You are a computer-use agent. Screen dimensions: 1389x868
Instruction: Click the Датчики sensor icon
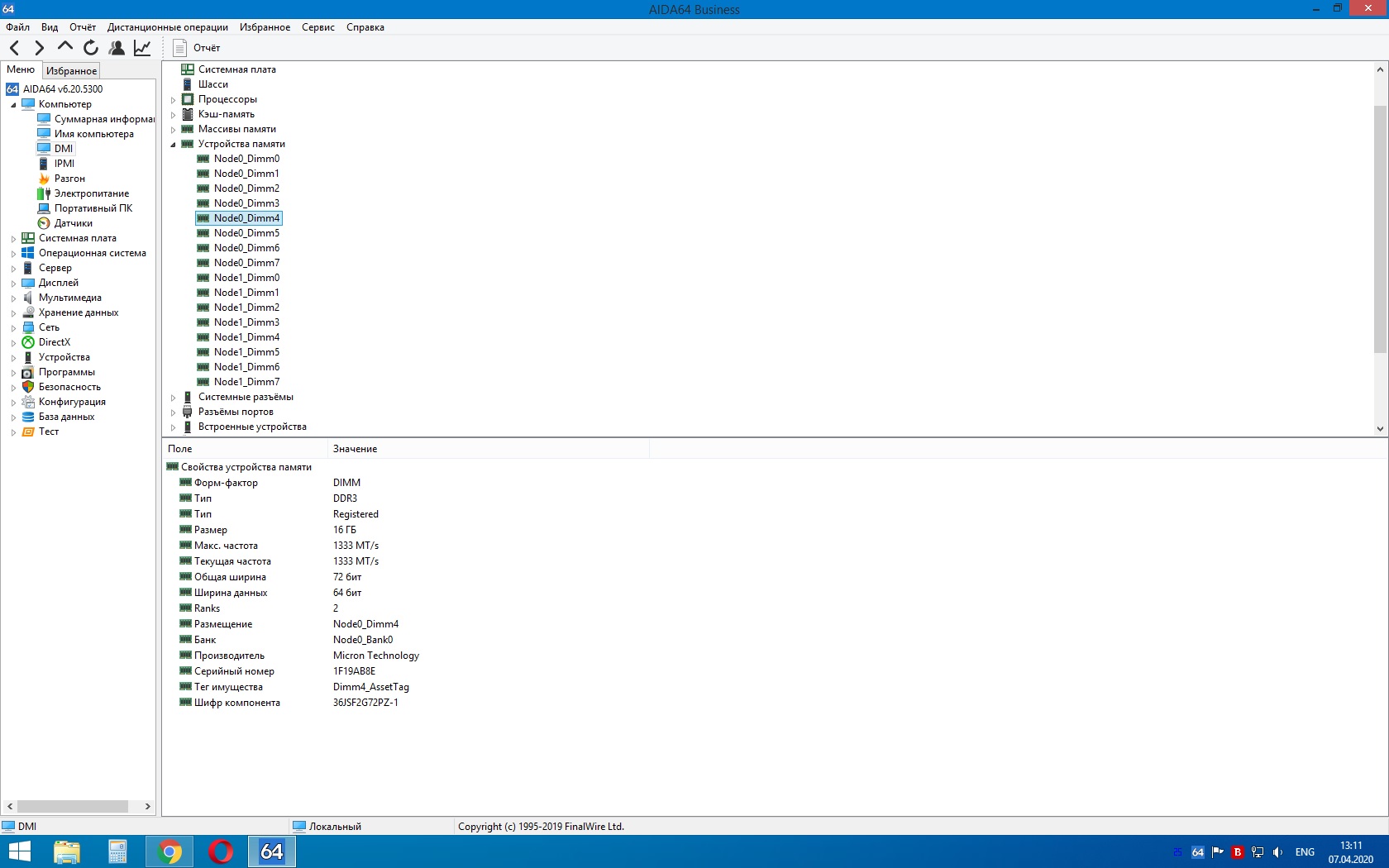coord(44,223)
